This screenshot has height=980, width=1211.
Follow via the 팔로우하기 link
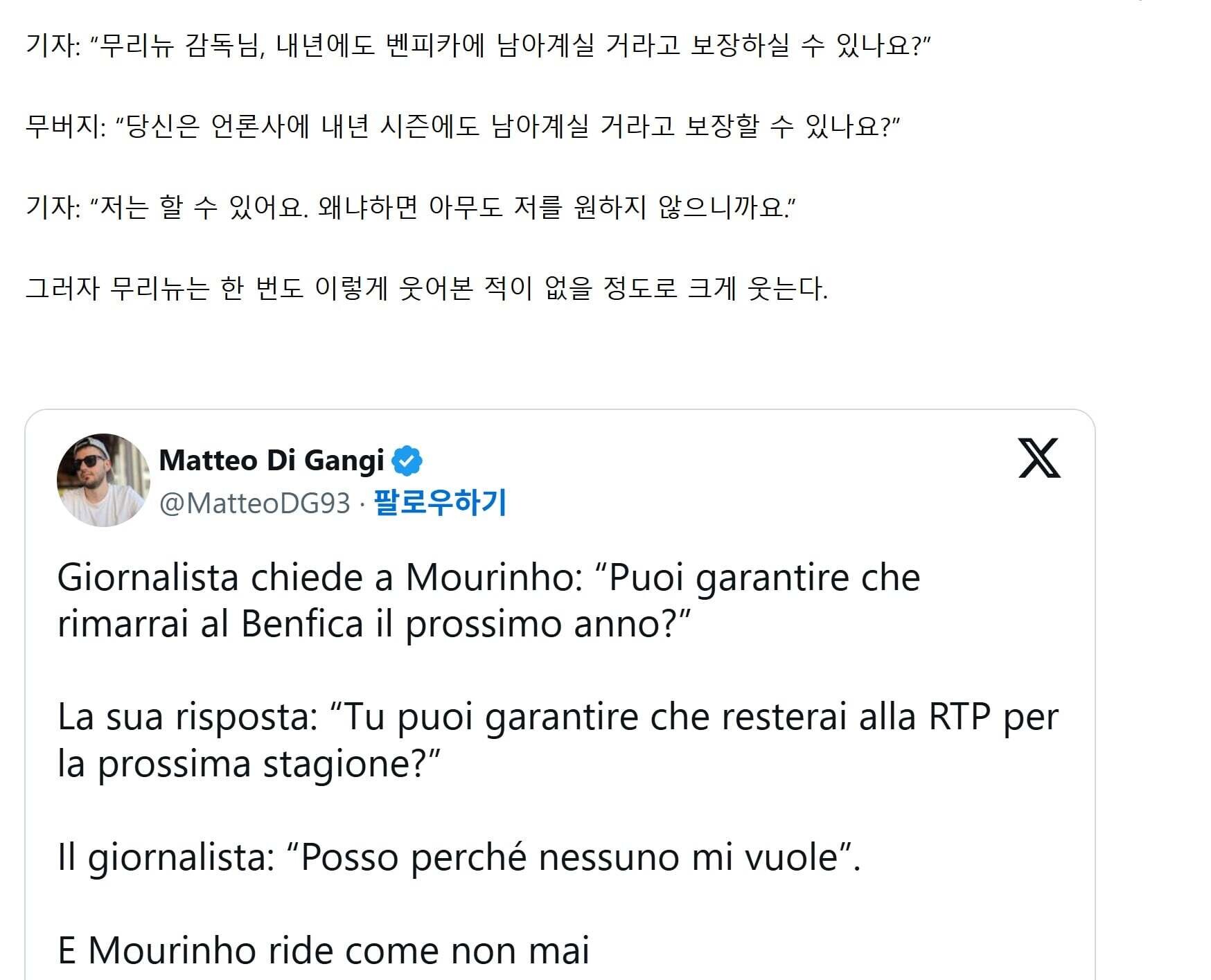(x=441, y=503)
